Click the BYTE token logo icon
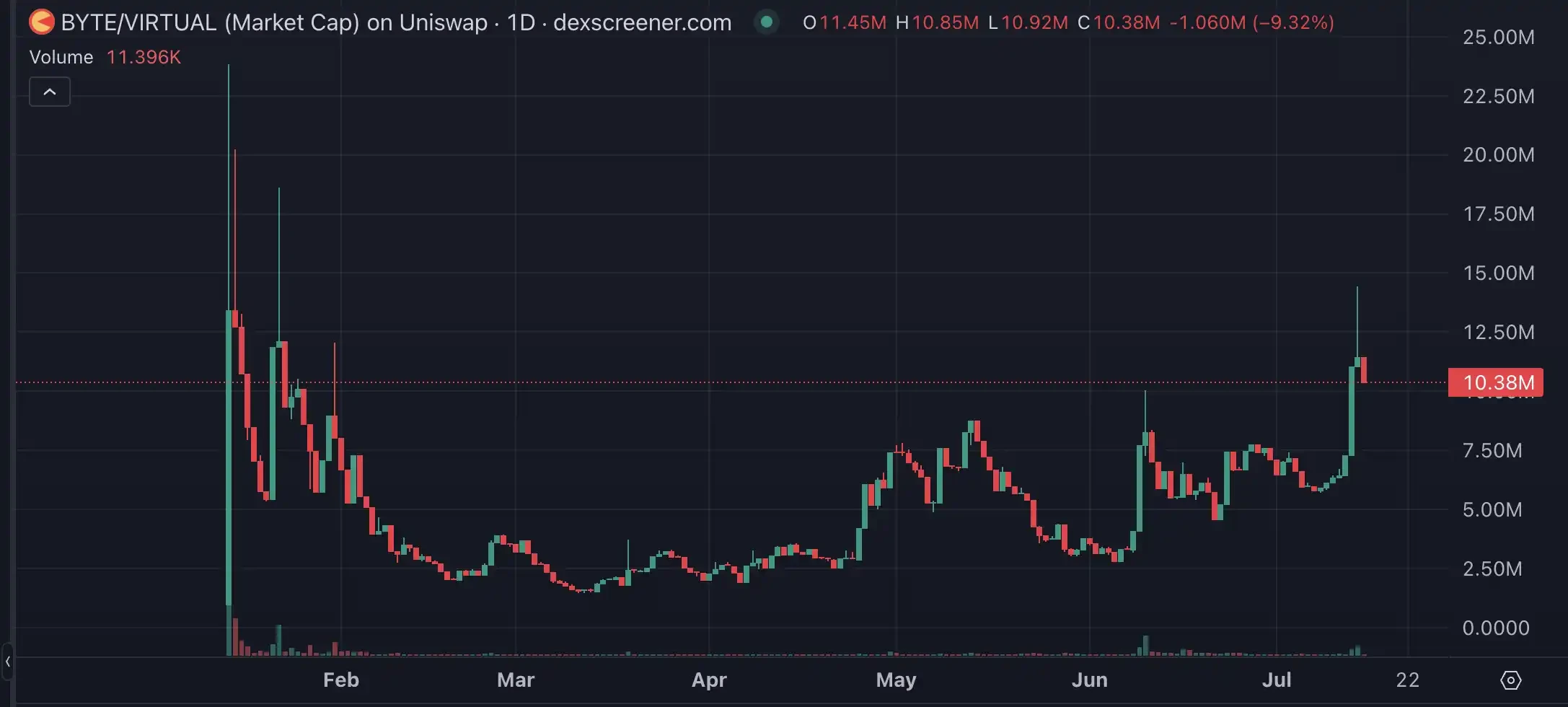This screenshot has height=707, width=1568. pyautogui.click(x=41, y=22)
